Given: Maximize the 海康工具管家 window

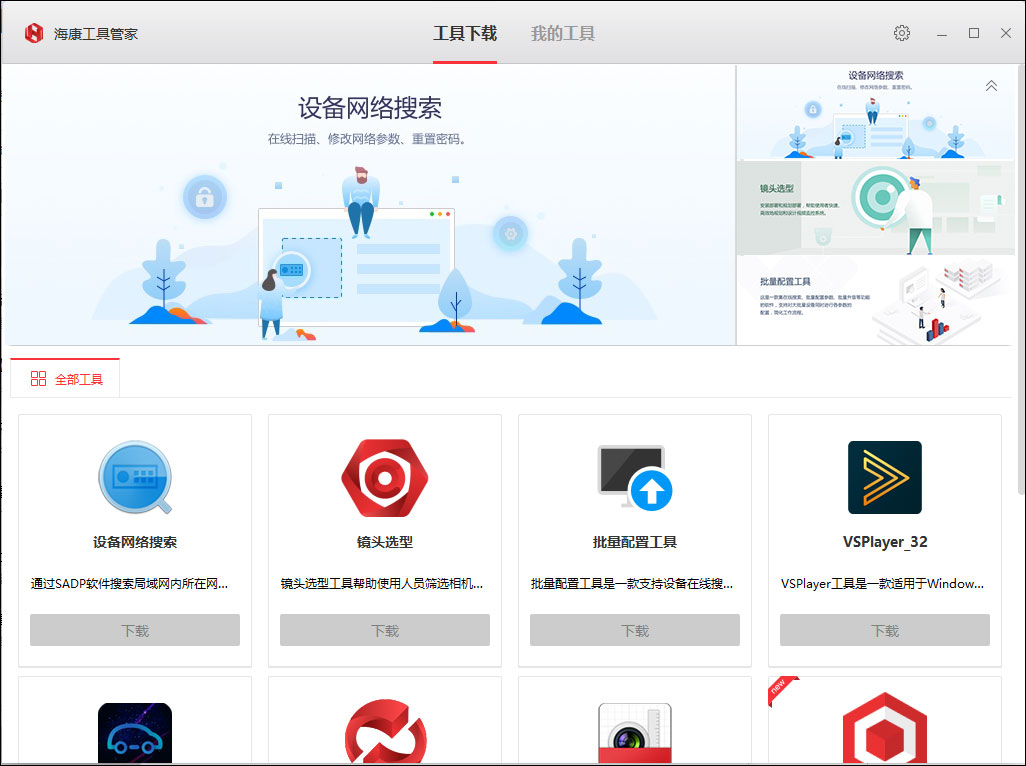Looking at the screenshot, I should [x=974, y=33].
